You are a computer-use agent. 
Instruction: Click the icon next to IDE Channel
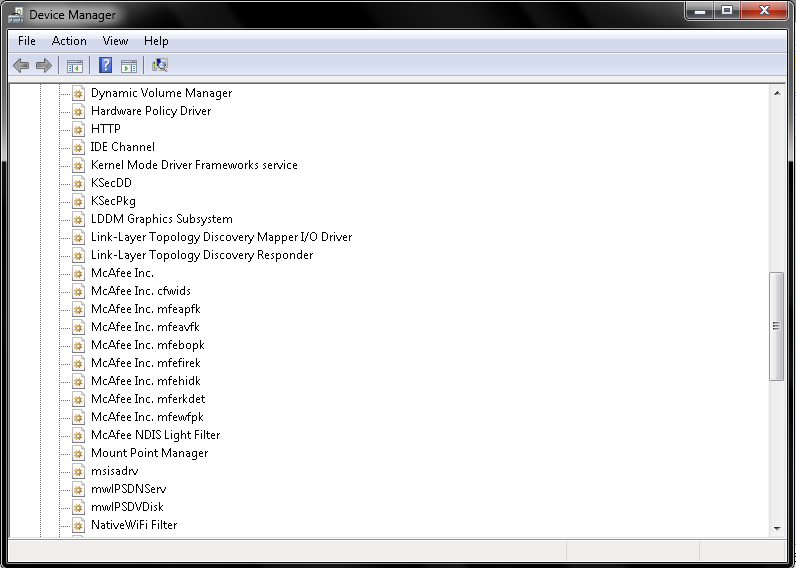click(78, 147)
